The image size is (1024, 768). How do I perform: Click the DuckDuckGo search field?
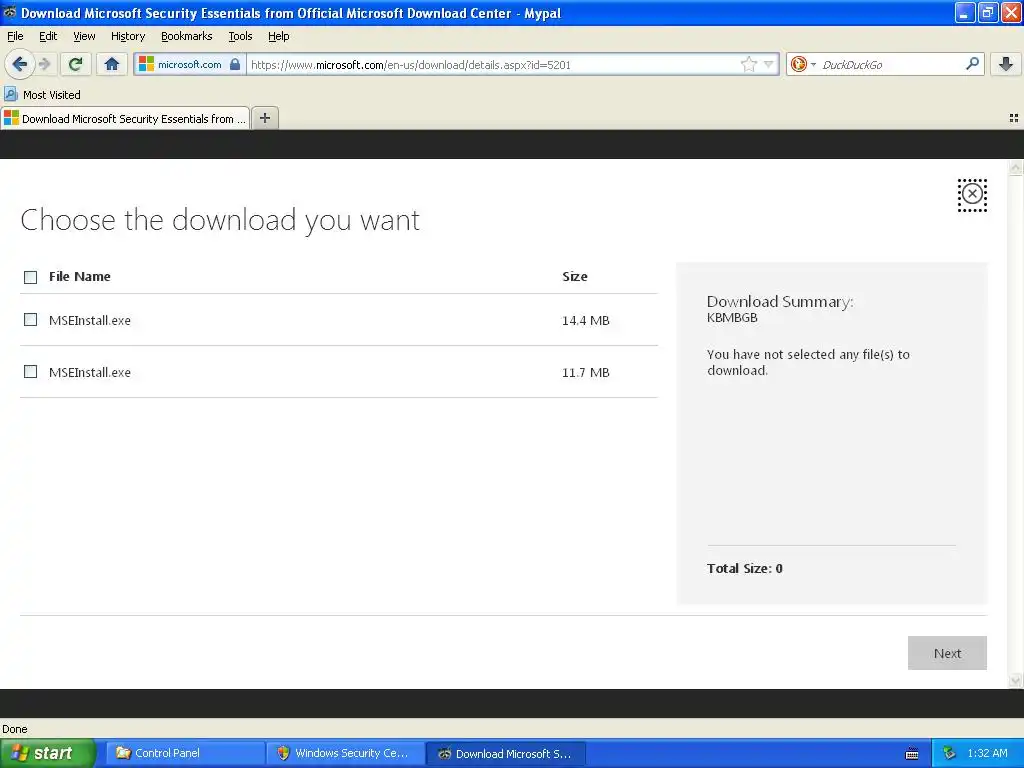pyautogui.click(x=890, y=65)
